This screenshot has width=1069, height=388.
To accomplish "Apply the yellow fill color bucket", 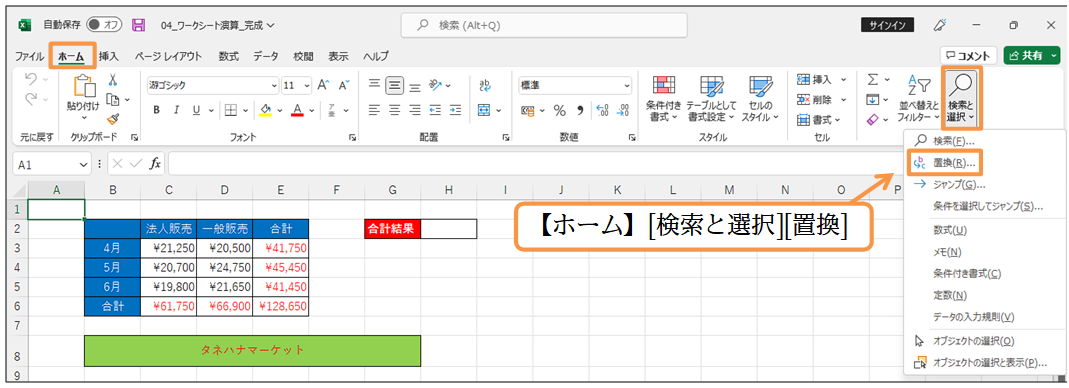I will (266, 110).
